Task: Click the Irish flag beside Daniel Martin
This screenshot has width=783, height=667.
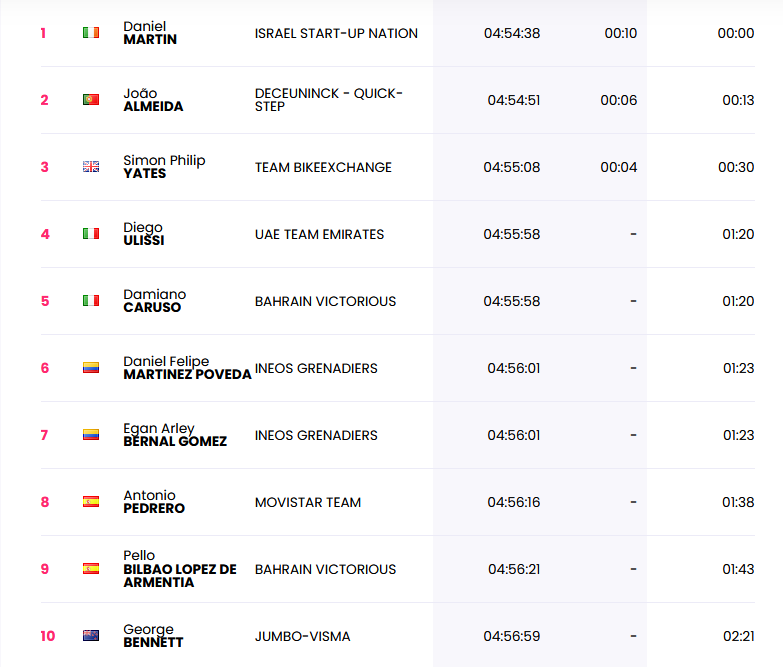Action: (91, 33)
